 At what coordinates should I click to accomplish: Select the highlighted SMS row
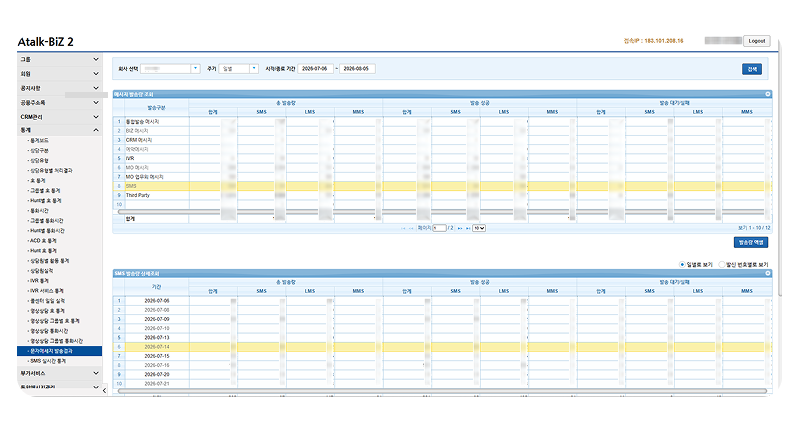click(x=442, y=186)
